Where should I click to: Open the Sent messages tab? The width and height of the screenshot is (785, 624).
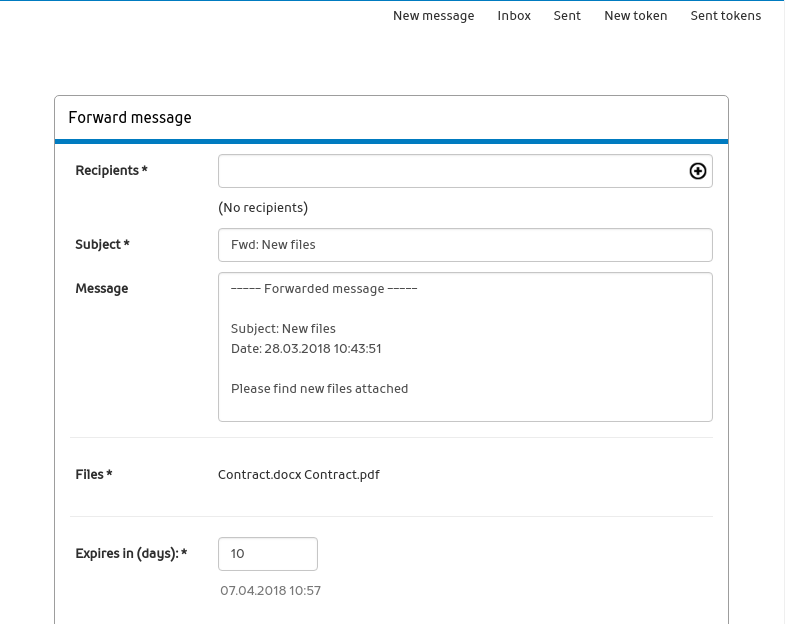567,16
